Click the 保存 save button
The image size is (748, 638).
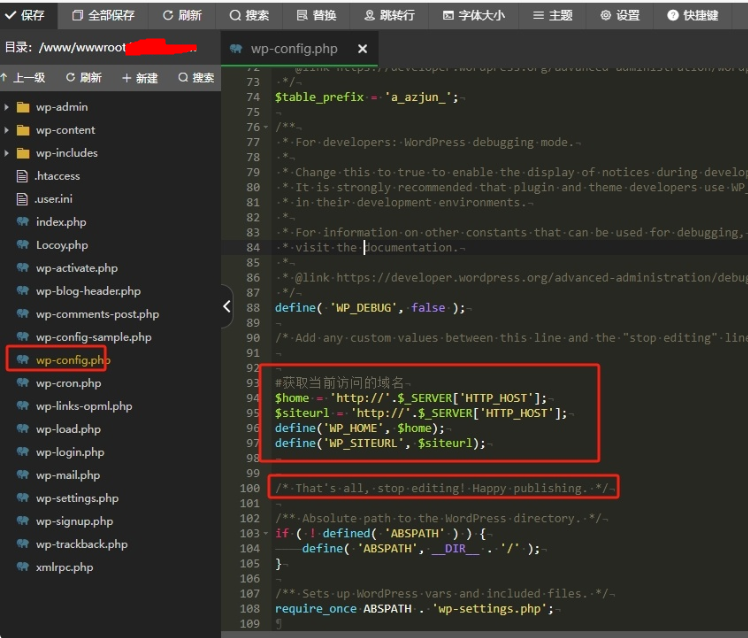point(25,15)
